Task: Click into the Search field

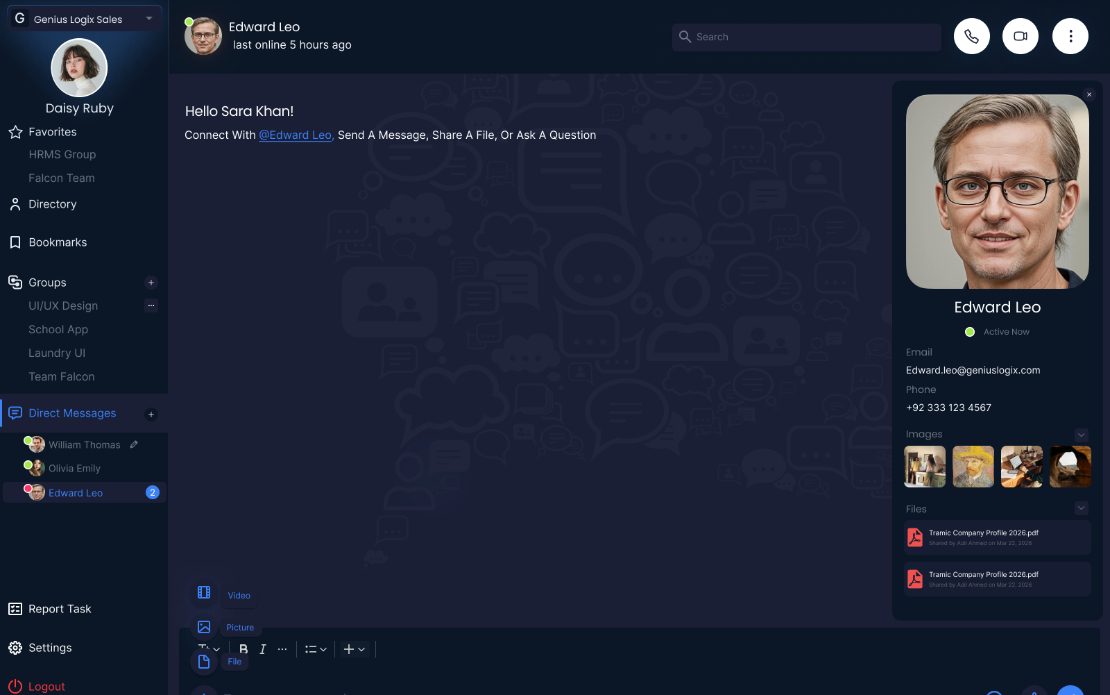Action: tap(806, 37)
